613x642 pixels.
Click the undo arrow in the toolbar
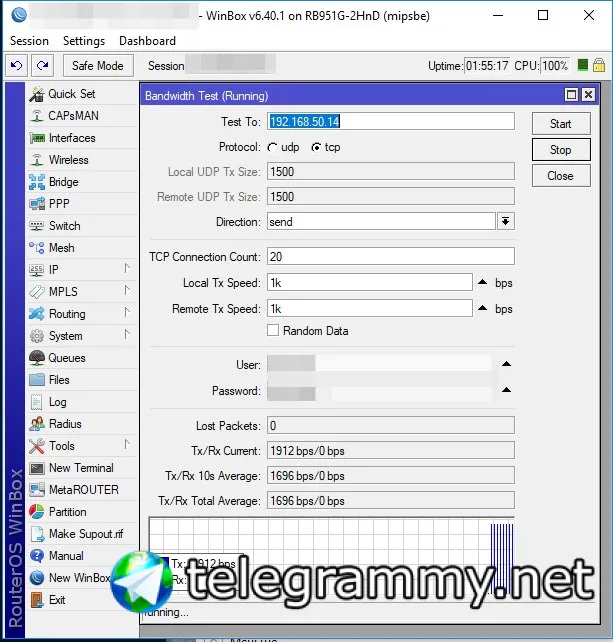16,66
